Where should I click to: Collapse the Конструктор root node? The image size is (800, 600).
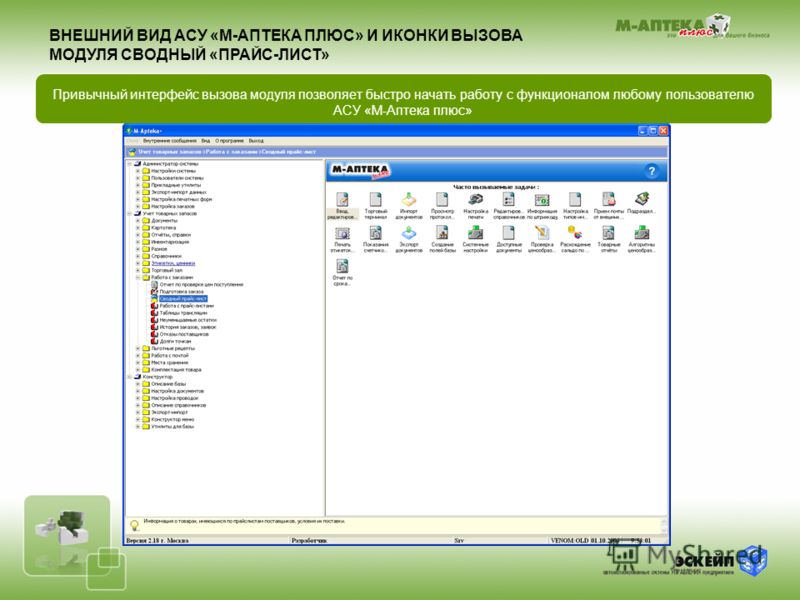click(x=130, y=377)
